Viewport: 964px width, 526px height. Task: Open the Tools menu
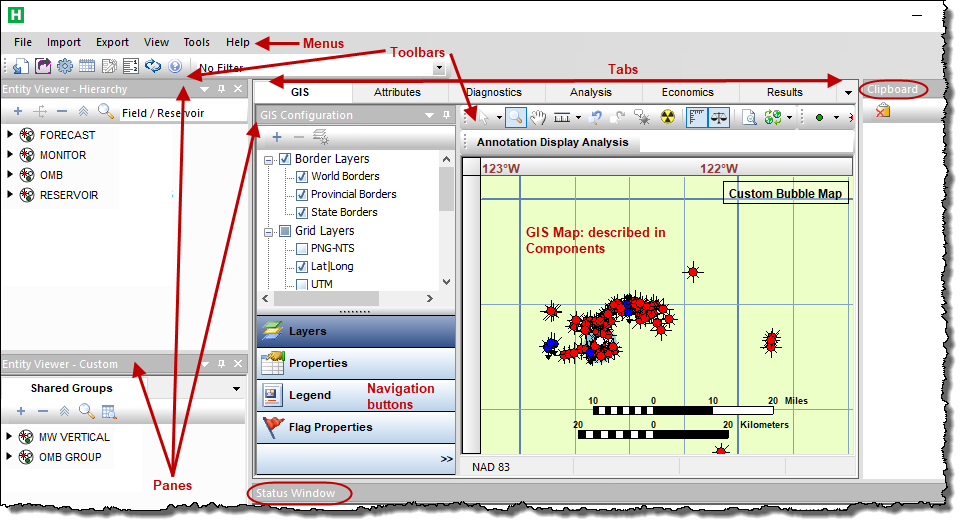pos(197,42)
